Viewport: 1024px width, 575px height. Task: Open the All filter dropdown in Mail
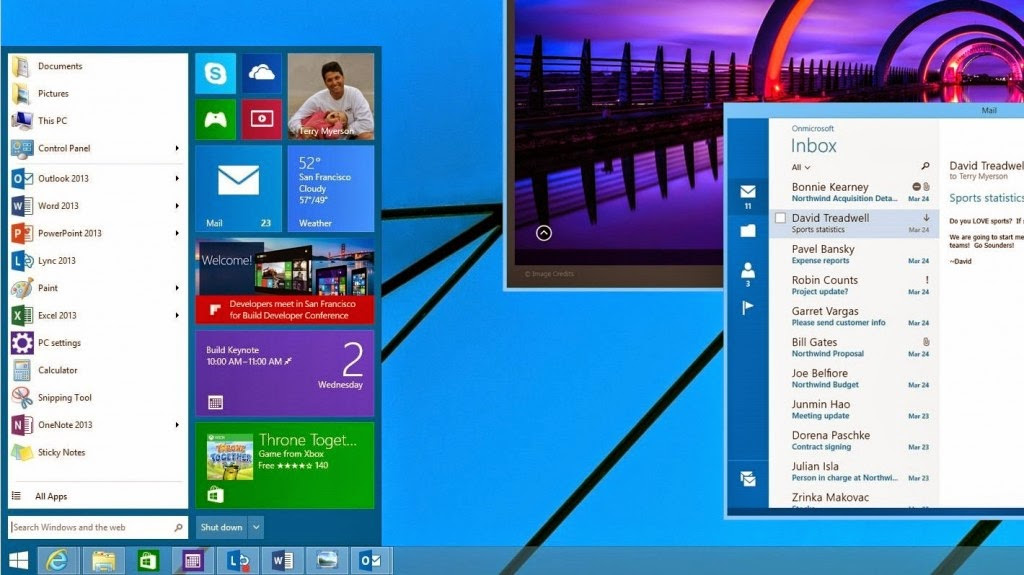click(x=801, y=167)
